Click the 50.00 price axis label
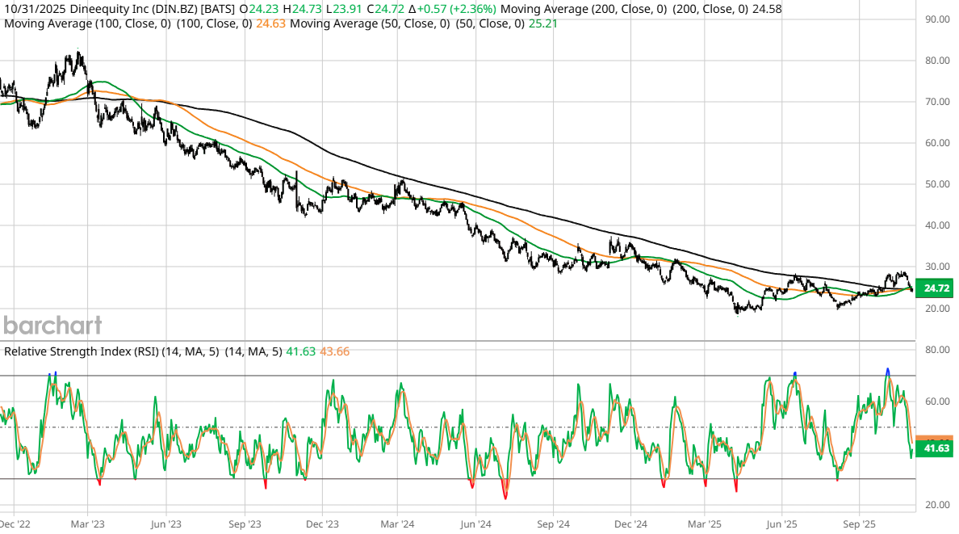Viewport: 959px width, 534px height. tap(936, 184)
